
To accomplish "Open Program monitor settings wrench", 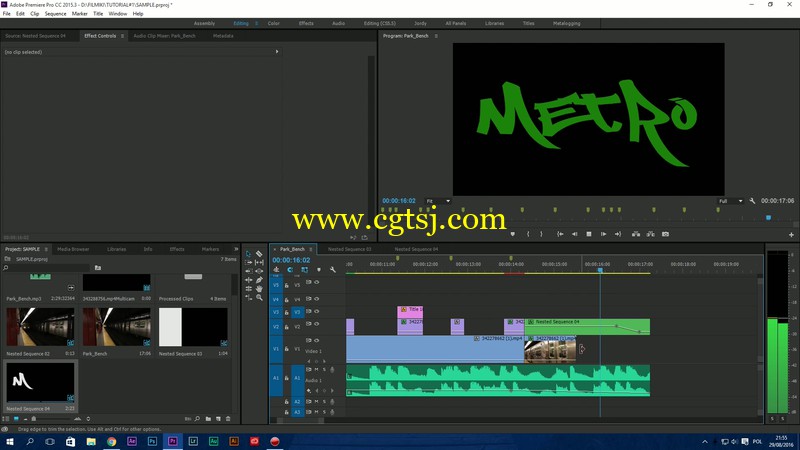I will (x=752, y=201).
